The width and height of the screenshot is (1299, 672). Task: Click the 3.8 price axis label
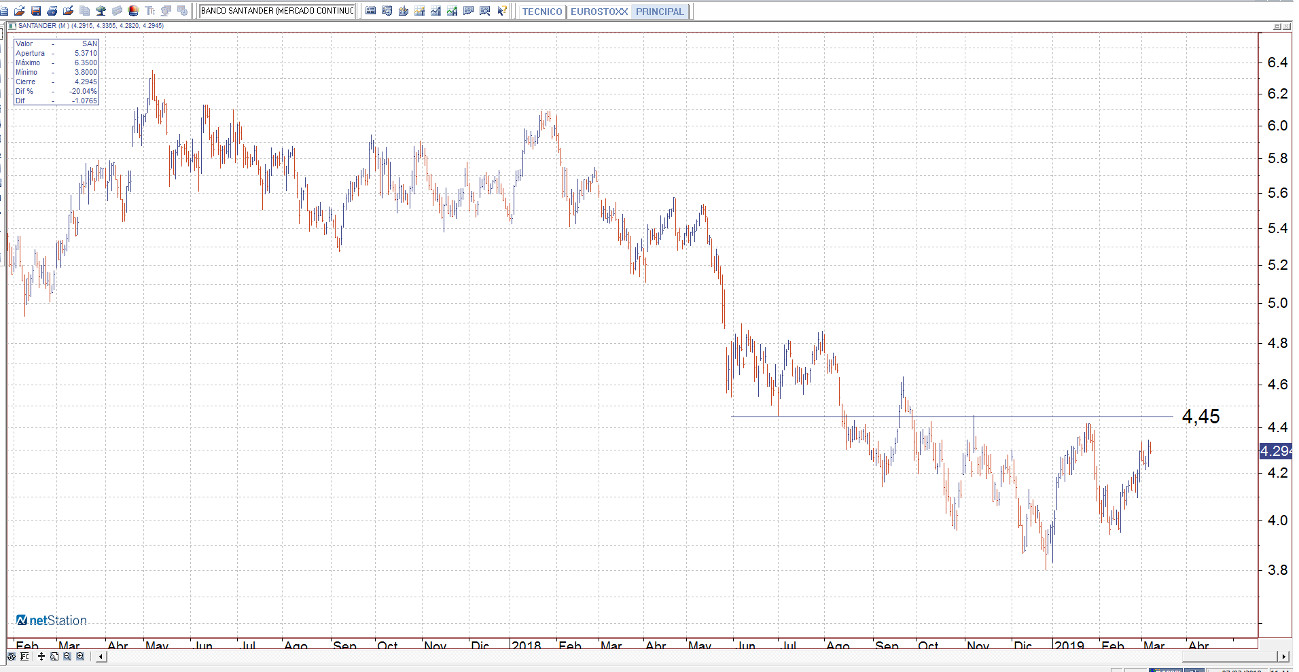[x=1276, y=570]
